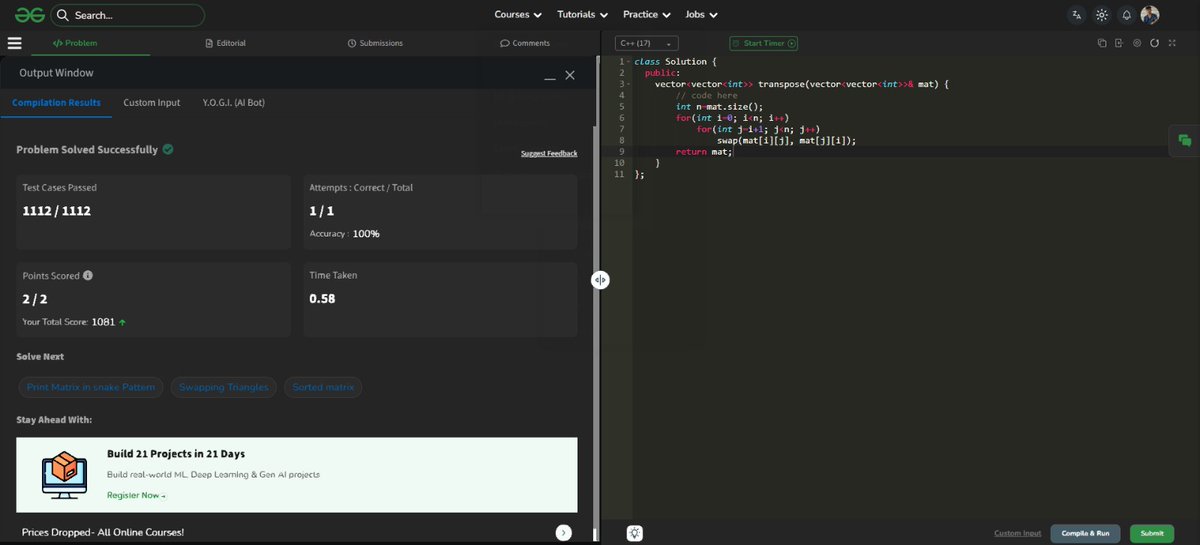The image size is (1200, 545).
Task: Click the lightbulb hint icon
Action: click(x=635, y=533)
